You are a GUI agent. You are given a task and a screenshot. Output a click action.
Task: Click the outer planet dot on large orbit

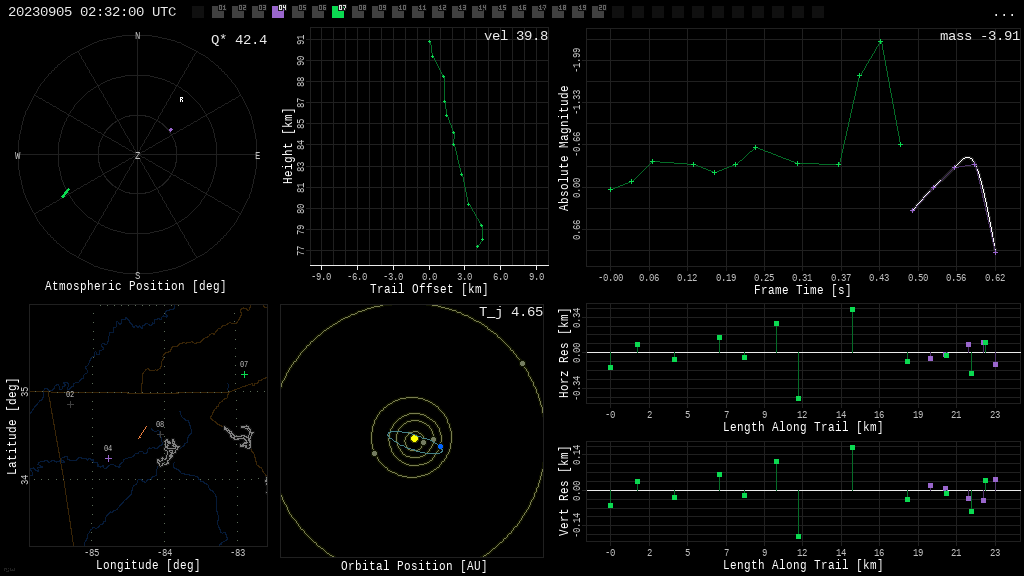(522, 363)
